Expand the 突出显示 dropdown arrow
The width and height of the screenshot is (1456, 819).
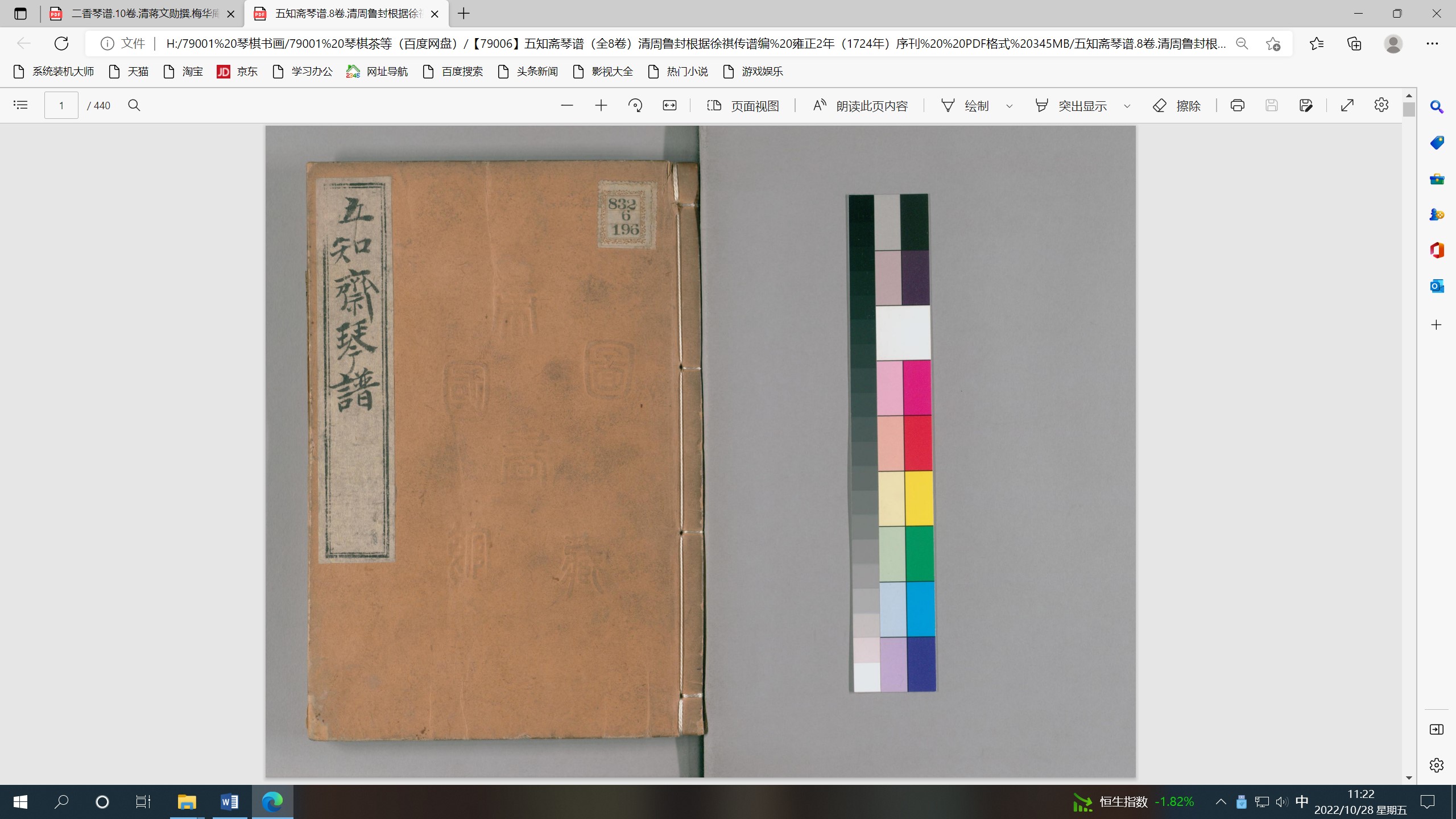click(x=1127, y=106)
